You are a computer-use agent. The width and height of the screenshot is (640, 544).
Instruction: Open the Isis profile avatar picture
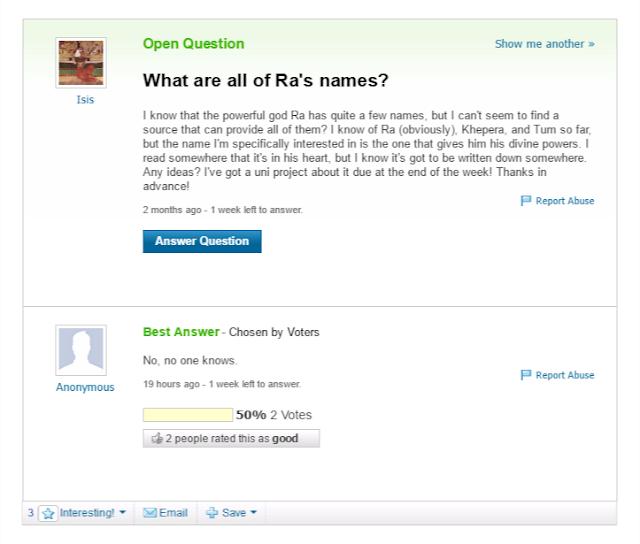tap(81, 63)
